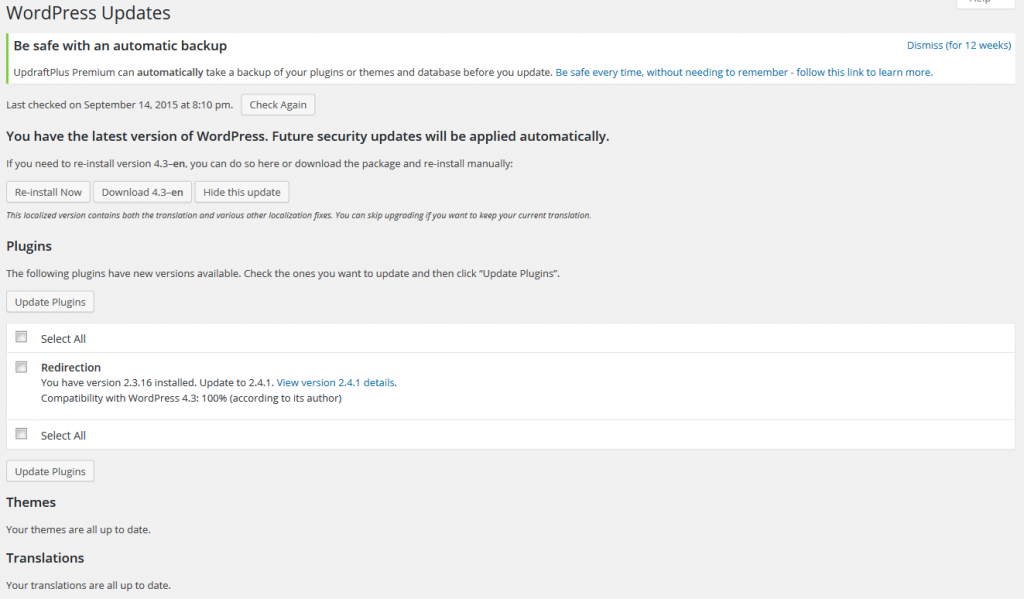Click the Translations section heading

45,557
